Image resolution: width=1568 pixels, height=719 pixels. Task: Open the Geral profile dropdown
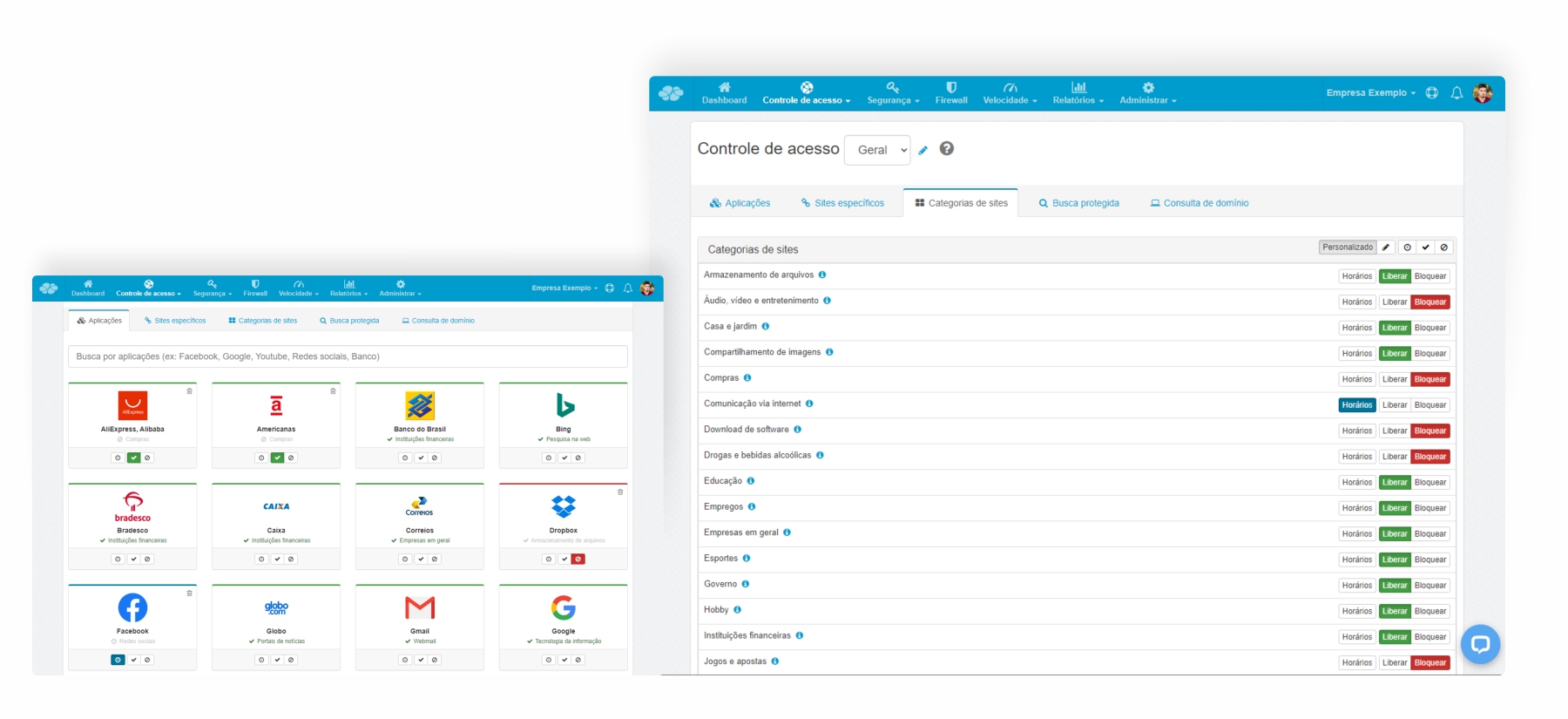click(x=877, y=150)
